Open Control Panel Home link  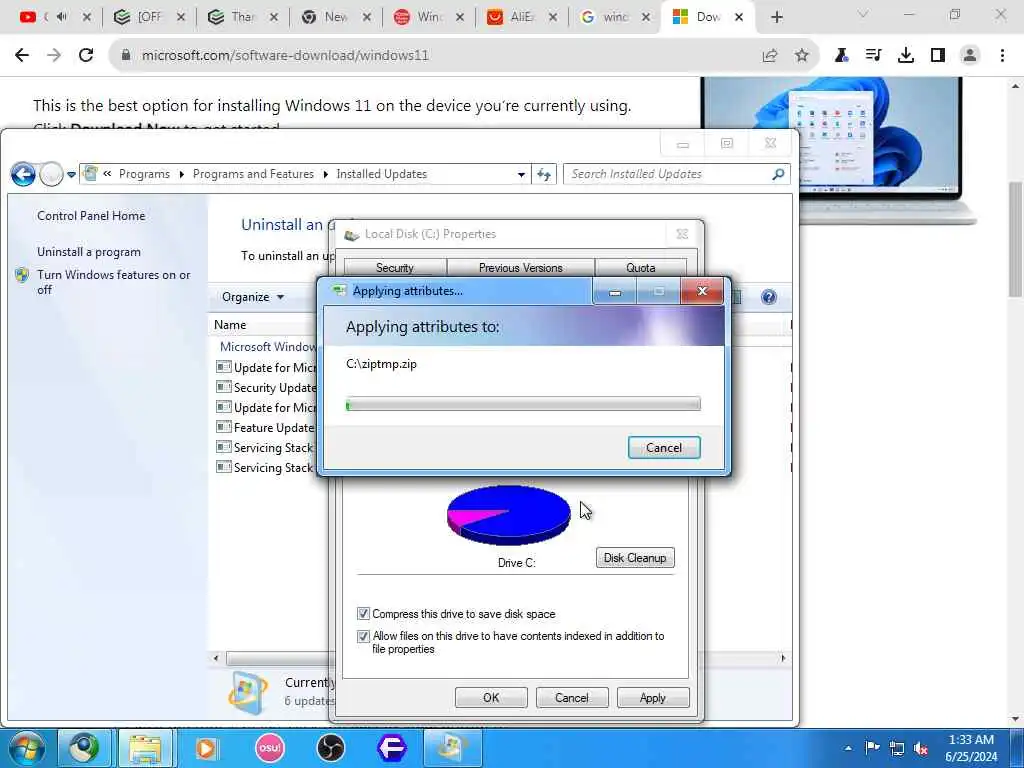(91, 216)
